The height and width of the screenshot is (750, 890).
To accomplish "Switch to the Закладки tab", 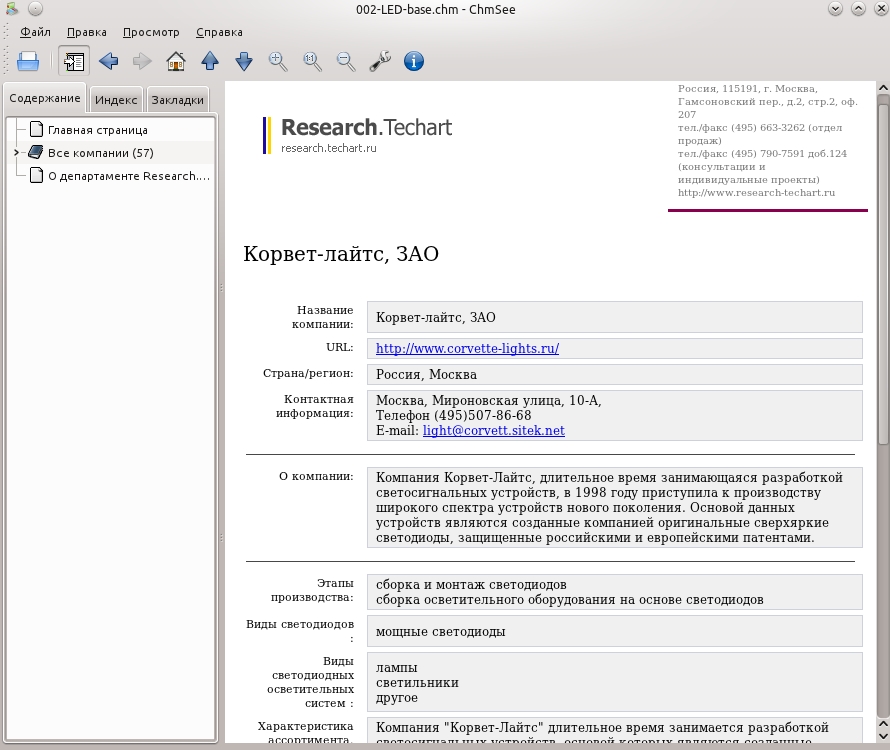I will 178,100.
